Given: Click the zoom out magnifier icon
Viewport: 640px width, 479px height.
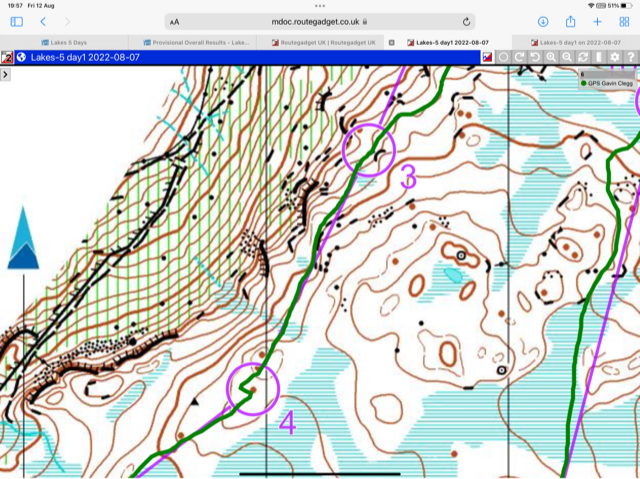Looking at the screenshot, I should (567, 58).
